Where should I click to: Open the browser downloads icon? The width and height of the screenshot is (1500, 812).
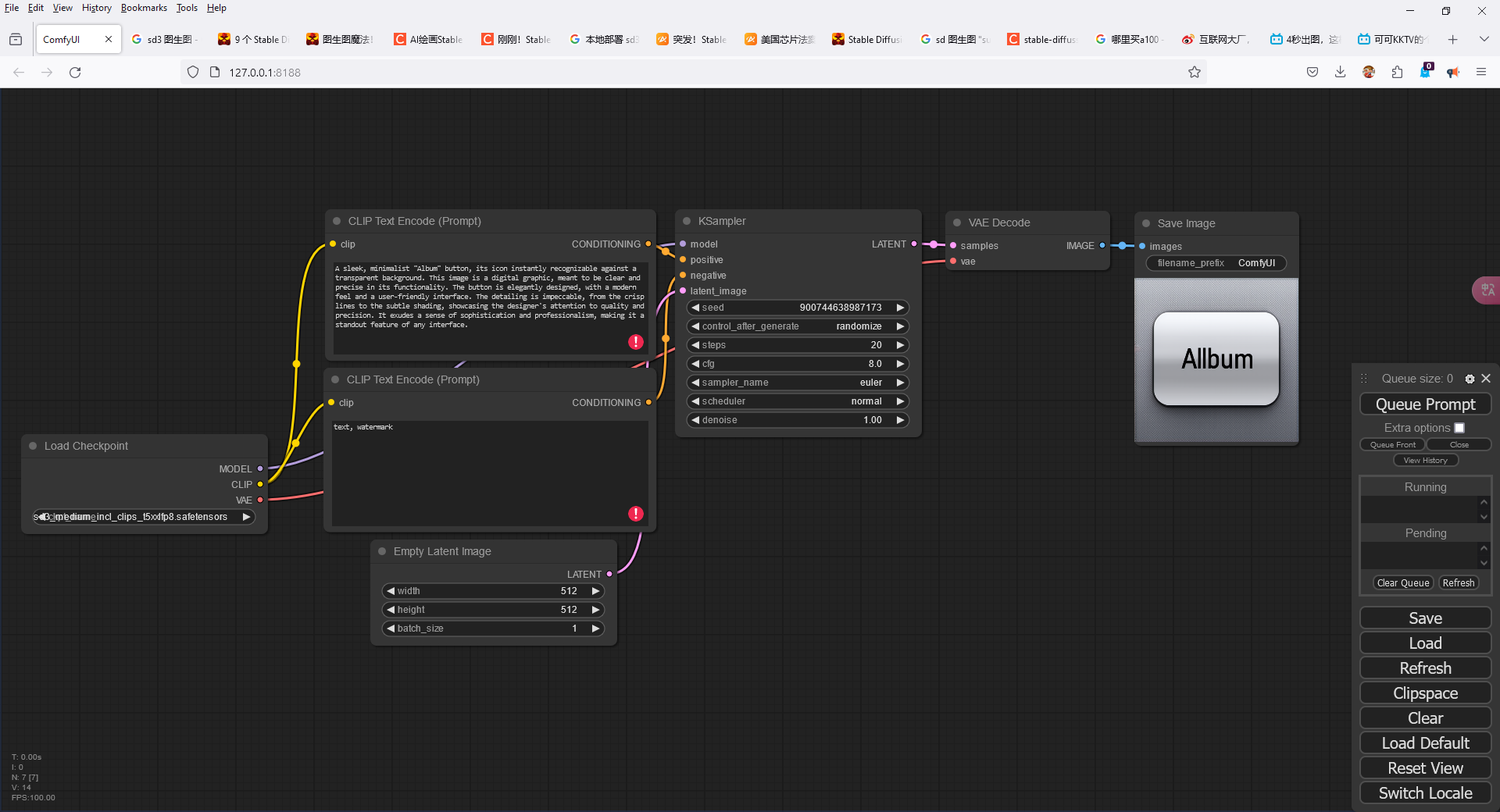[1341, 73]
